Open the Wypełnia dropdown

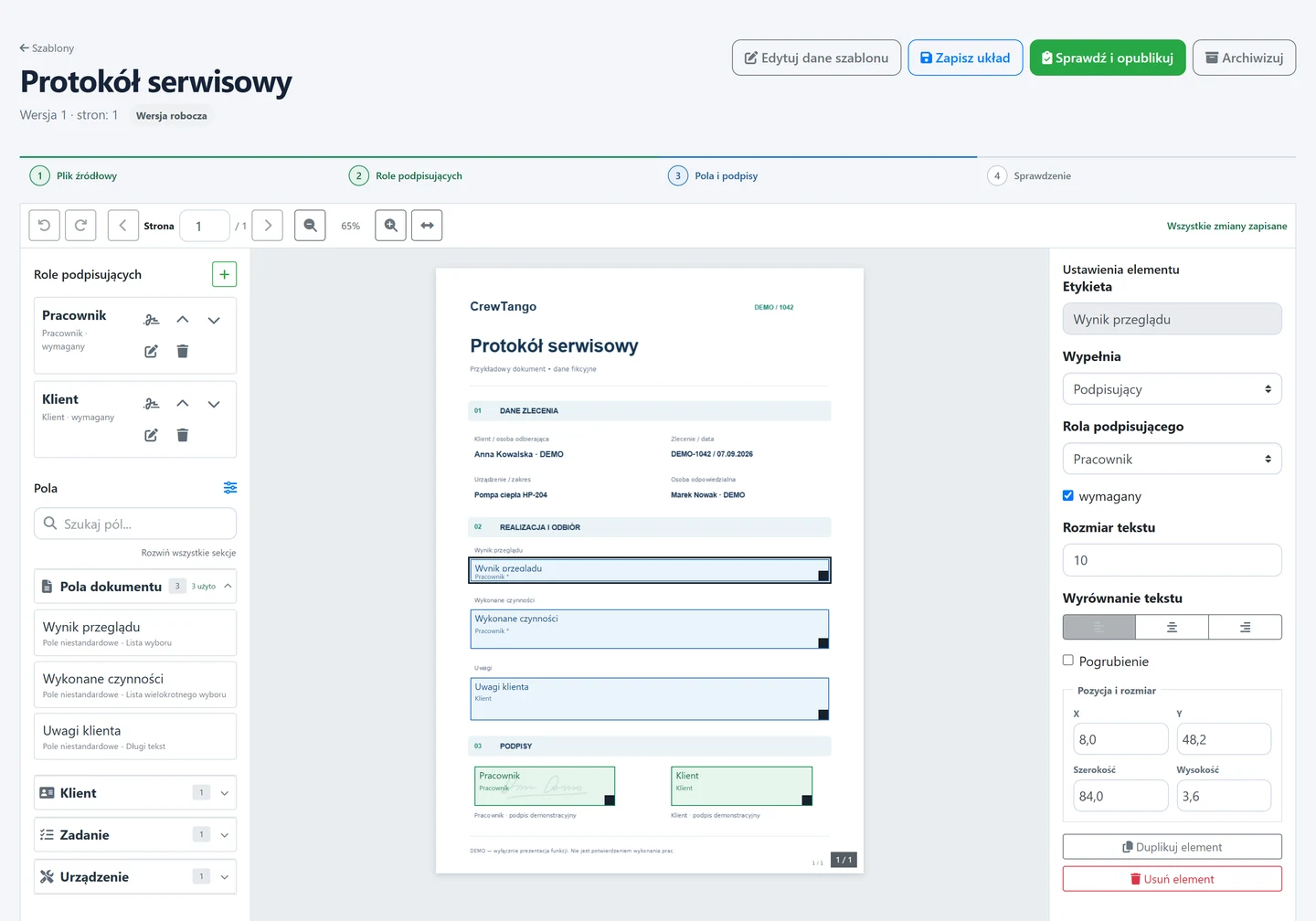[1172, 389]
